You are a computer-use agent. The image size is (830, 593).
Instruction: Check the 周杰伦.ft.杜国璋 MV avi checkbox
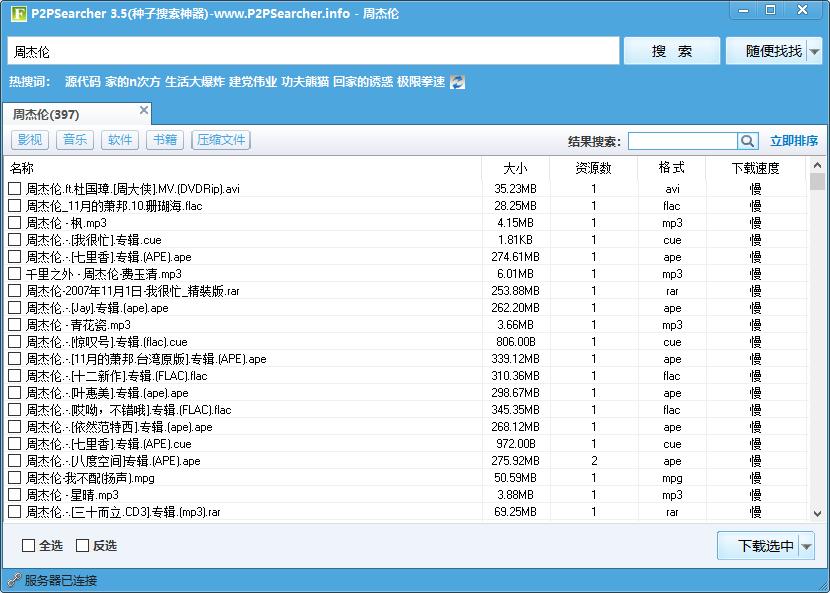[x=15, y=188]
